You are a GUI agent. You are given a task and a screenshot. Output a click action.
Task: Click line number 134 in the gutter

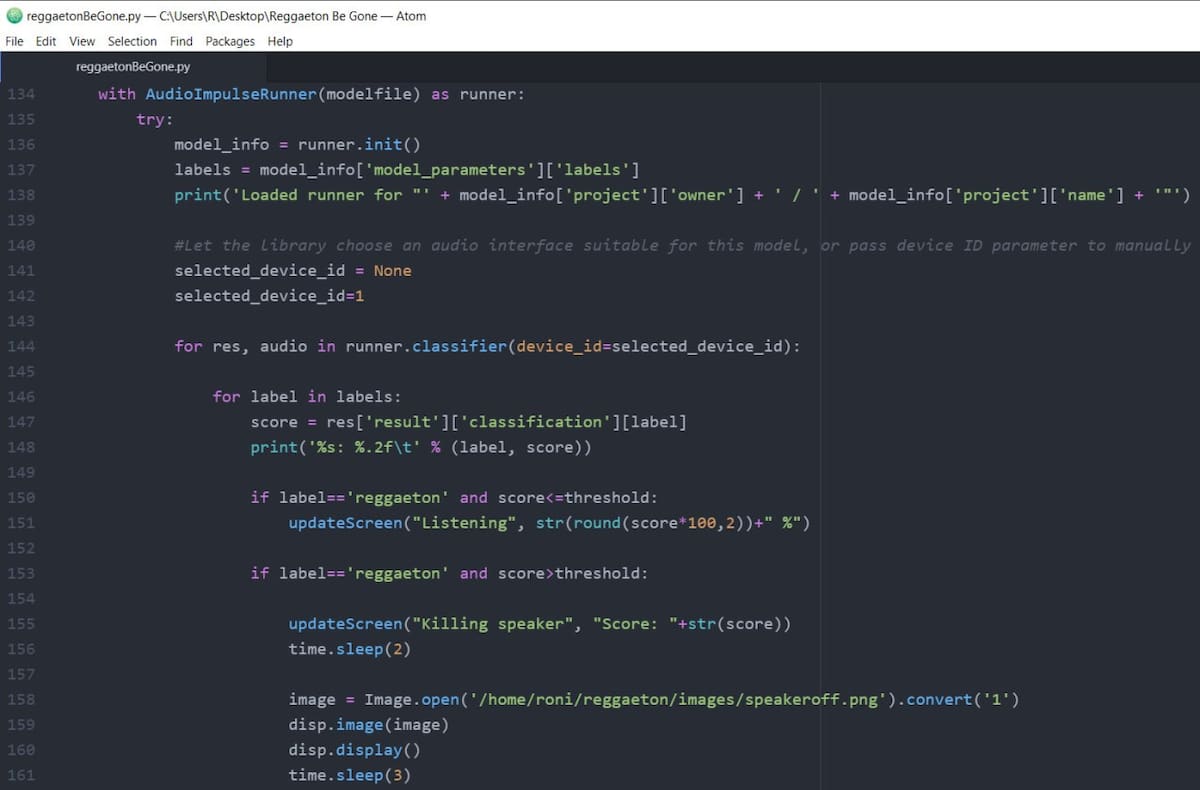pyautogui.click(x=21, y=94)
